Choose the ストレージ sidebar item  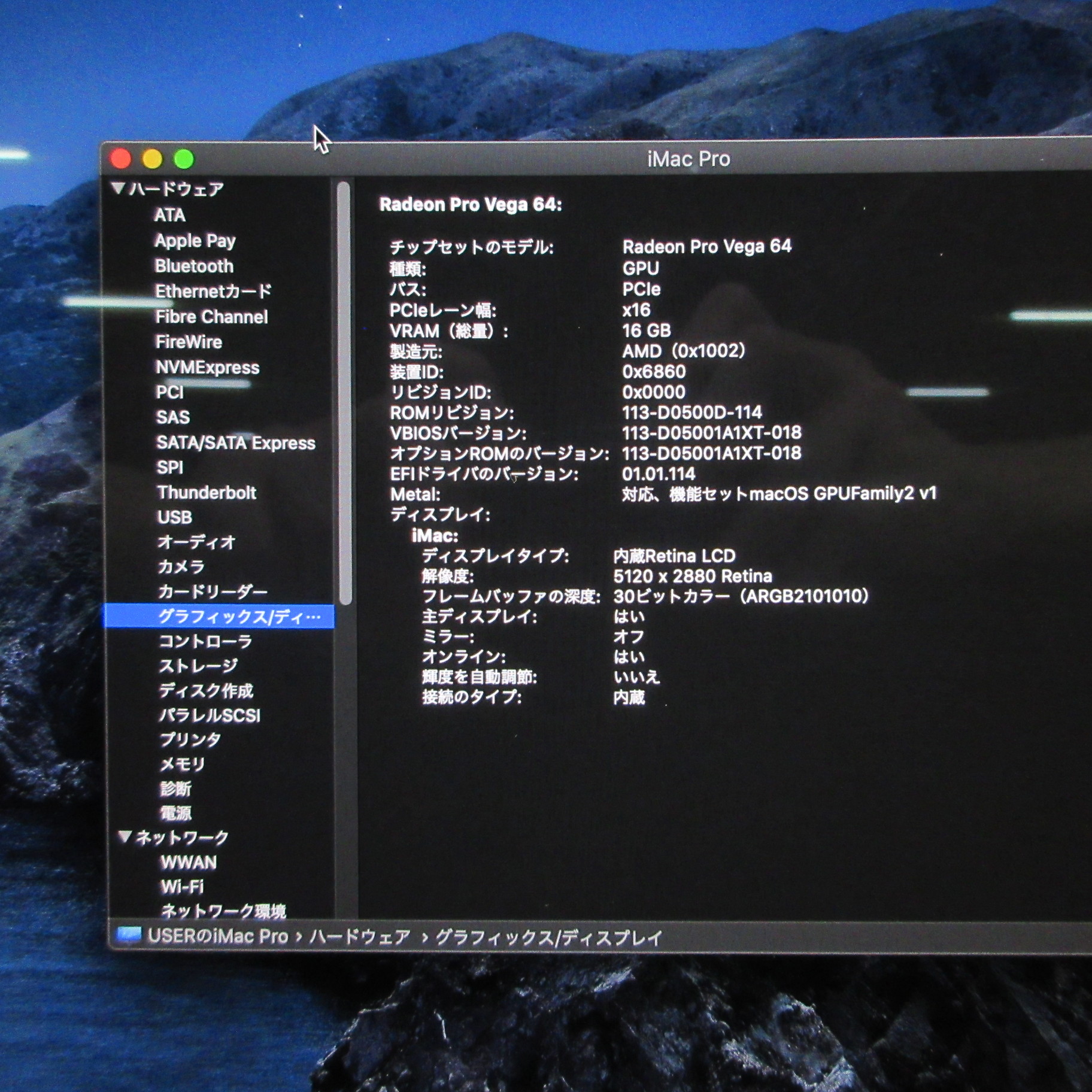(198, 666)
